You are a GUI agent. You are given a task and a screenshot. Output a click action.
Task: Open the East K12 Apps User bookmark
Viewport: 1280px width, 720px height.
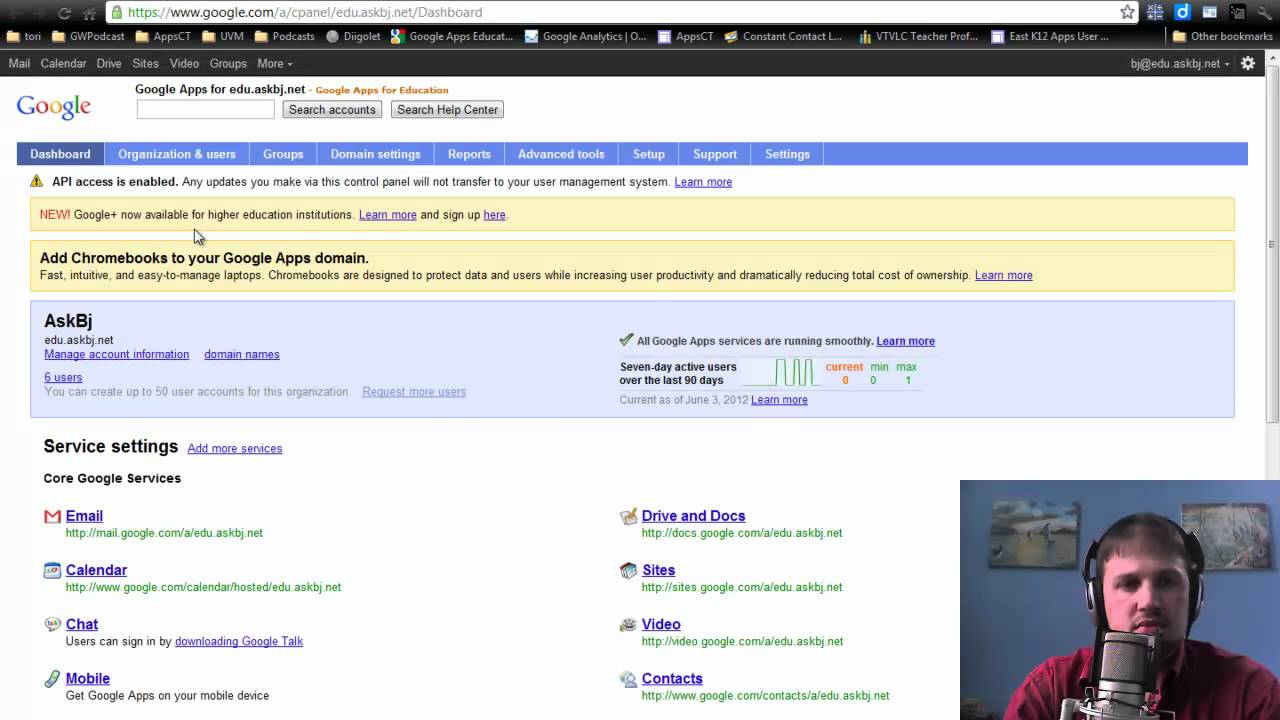[1050, 36]
